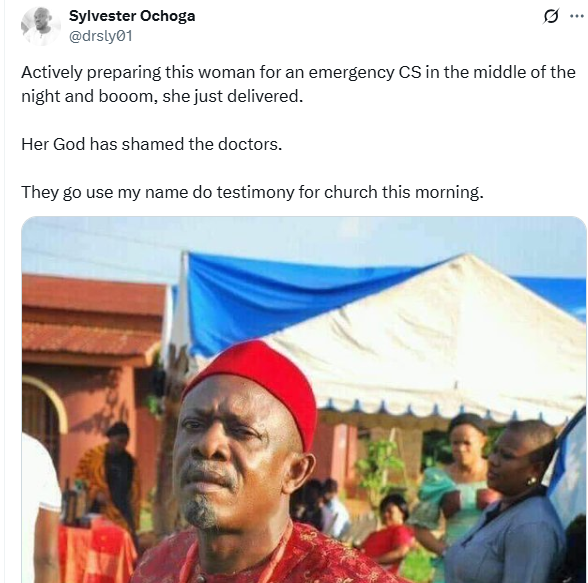Click the man's red patterned shirt

coord(262,555)
